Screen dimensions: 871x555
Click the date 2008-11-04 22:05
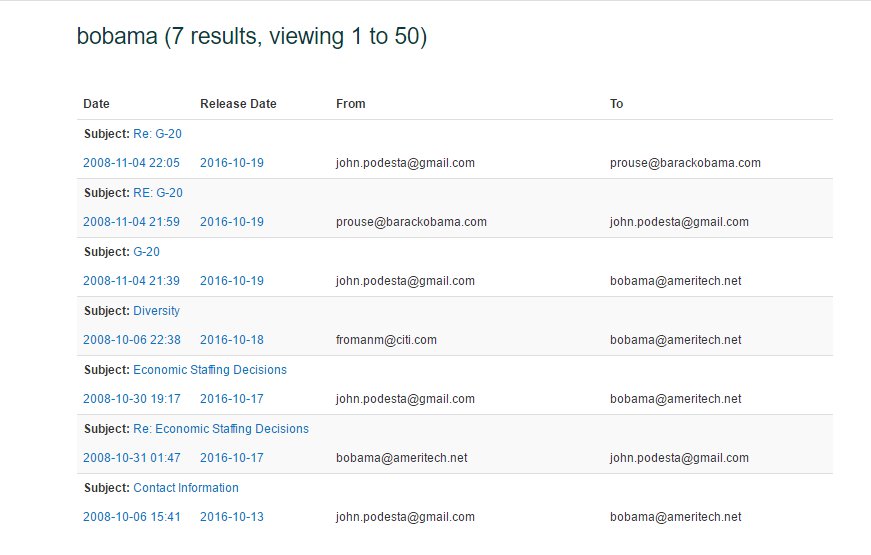pos(131,163)
